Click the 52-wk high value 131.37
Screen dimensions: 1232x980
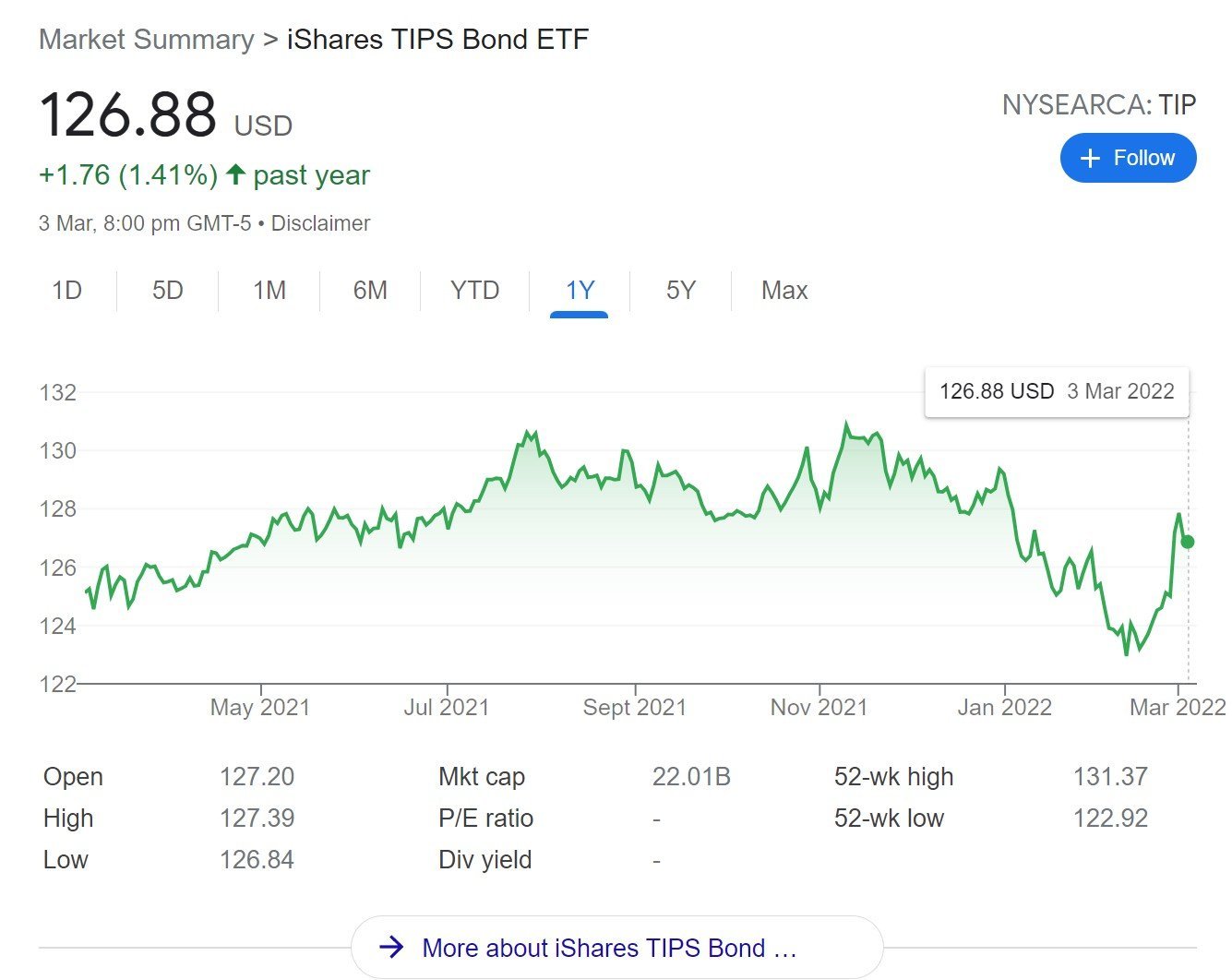(1110, 777)
